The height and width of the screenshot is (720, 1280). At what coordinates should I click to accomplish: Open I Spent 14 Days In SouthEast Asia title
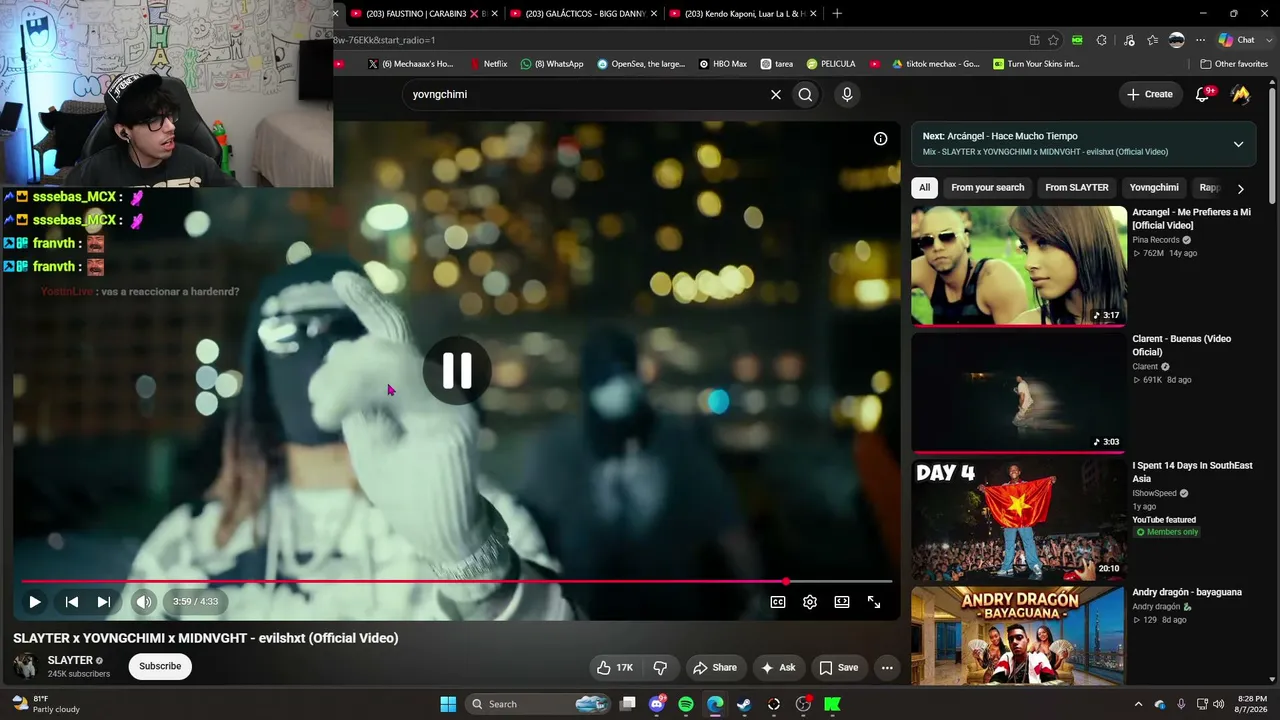coord(1192,472)
